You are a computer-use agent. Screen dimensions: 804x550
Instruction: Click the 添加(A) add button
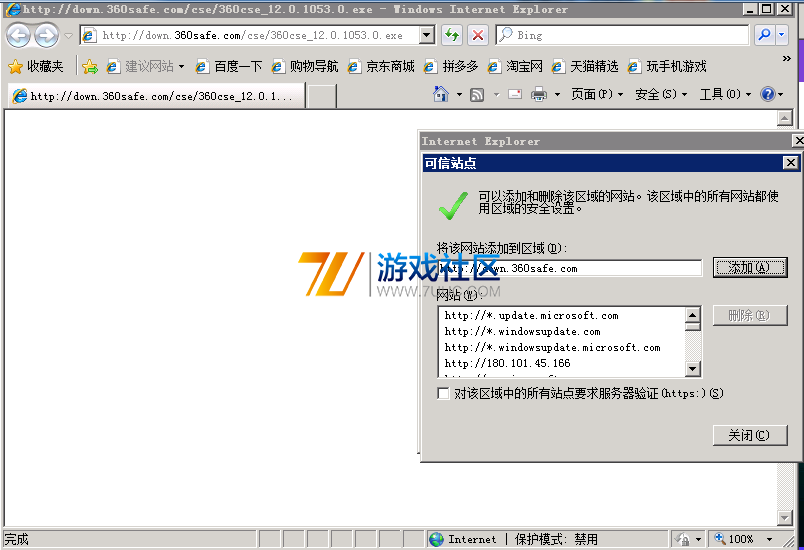pos(750,267)
